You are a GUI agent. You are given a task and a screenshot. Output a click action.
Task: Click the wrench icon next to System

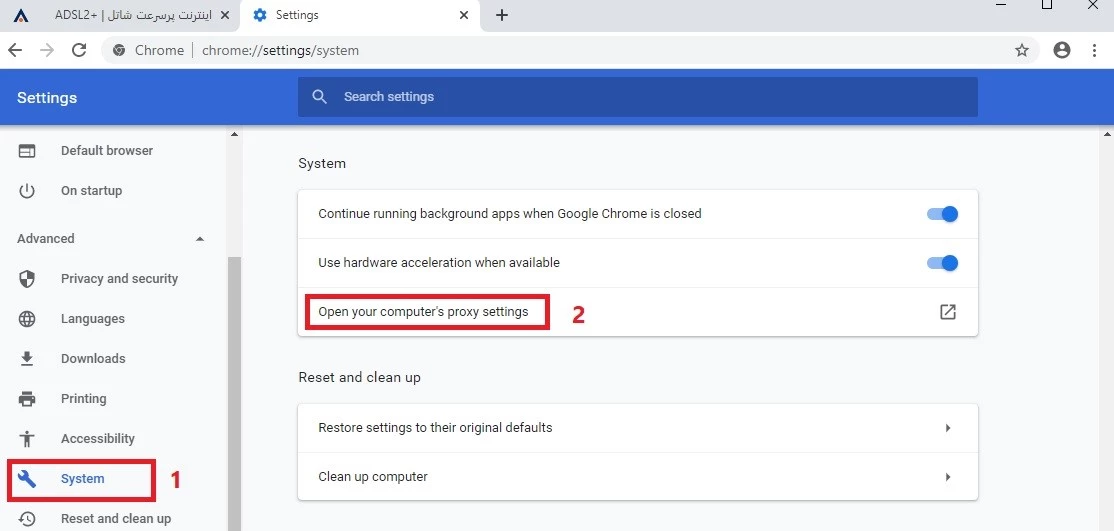[27, 478]
